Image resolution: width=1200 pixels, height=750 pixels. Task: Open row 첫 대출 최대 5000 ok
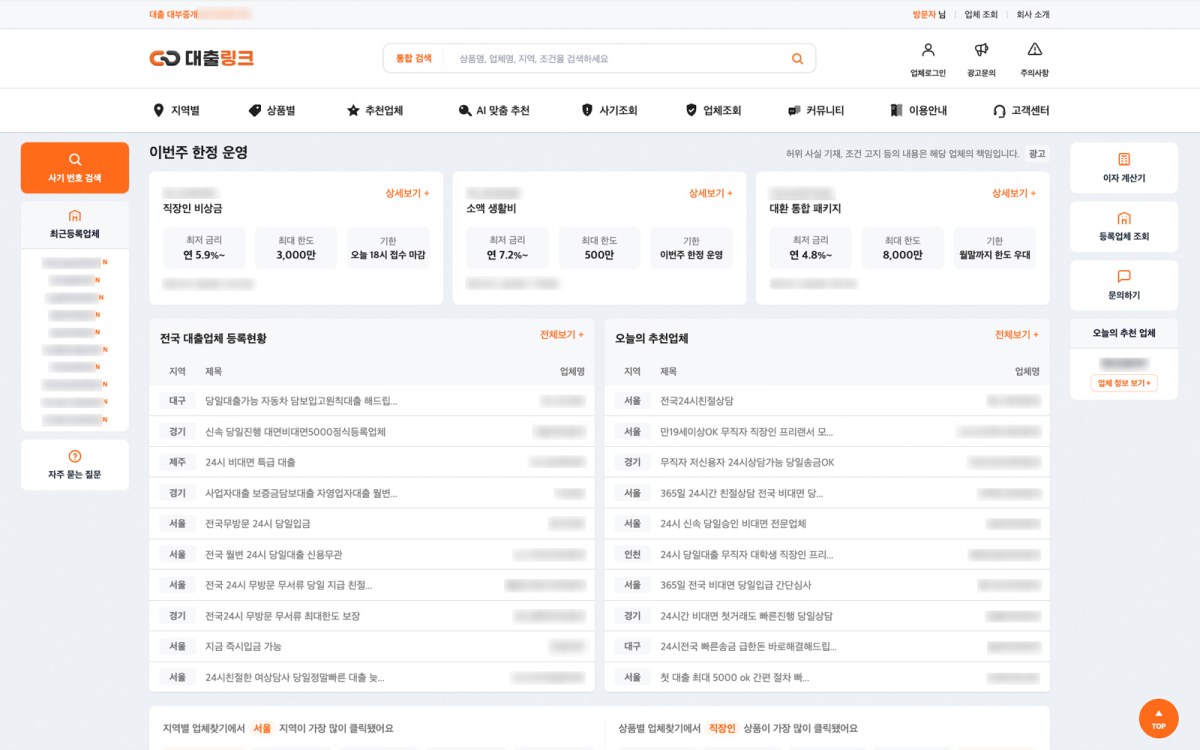(x=827, y=677)
